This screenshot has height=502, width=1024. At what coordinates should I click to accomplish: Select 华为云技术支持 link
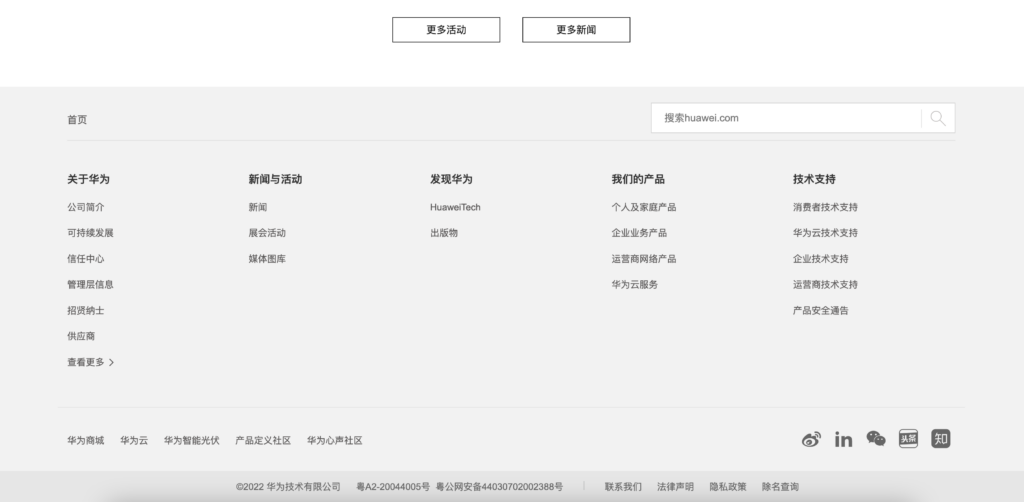point(825,233)
